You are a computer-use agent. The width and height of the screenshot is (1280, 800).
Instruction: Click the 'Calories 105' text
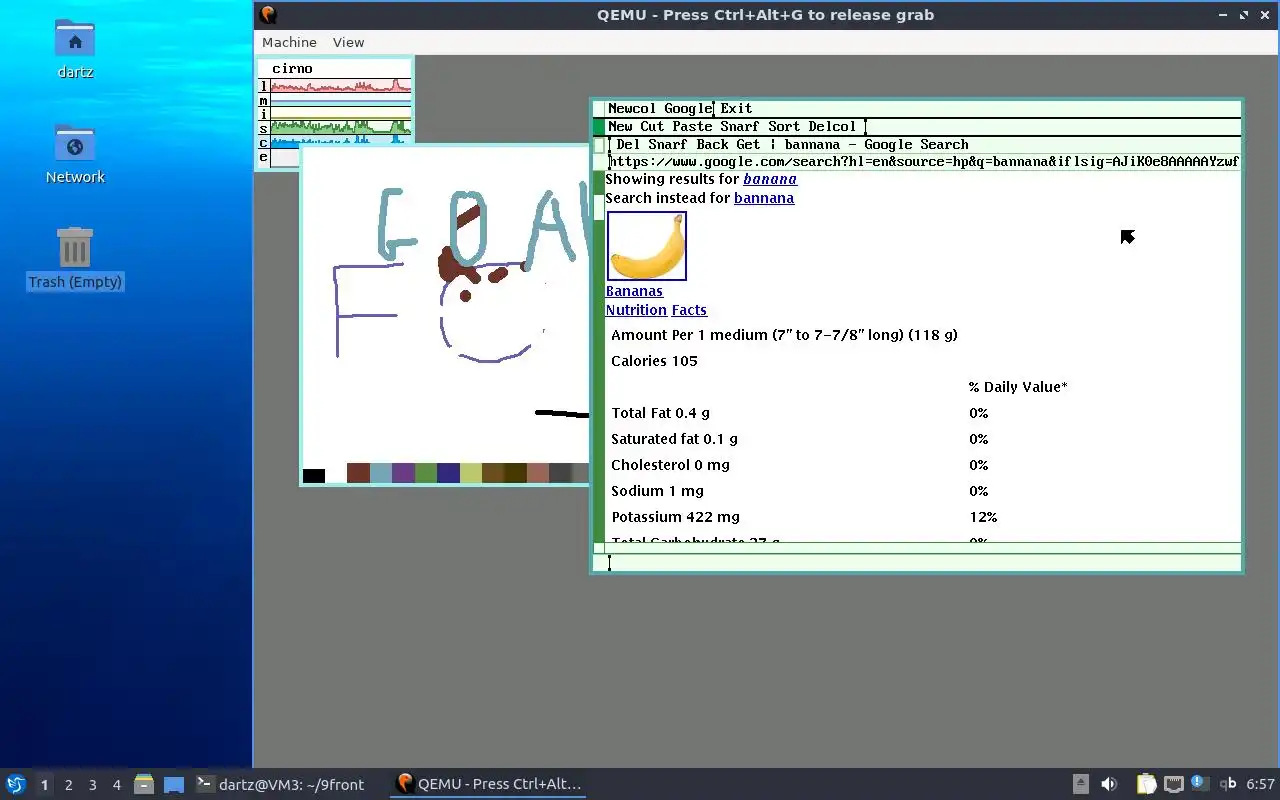[654, 361]
